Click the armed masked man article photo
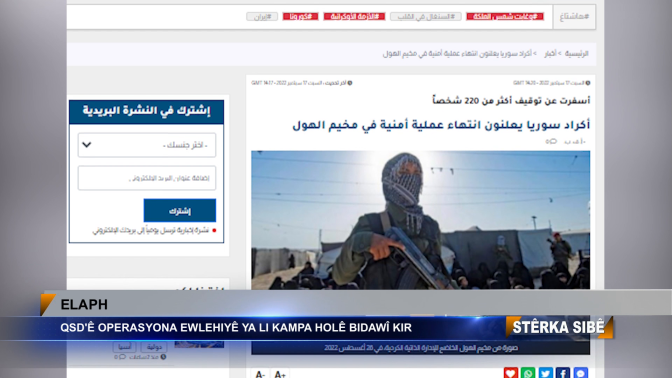 (420, 220)
